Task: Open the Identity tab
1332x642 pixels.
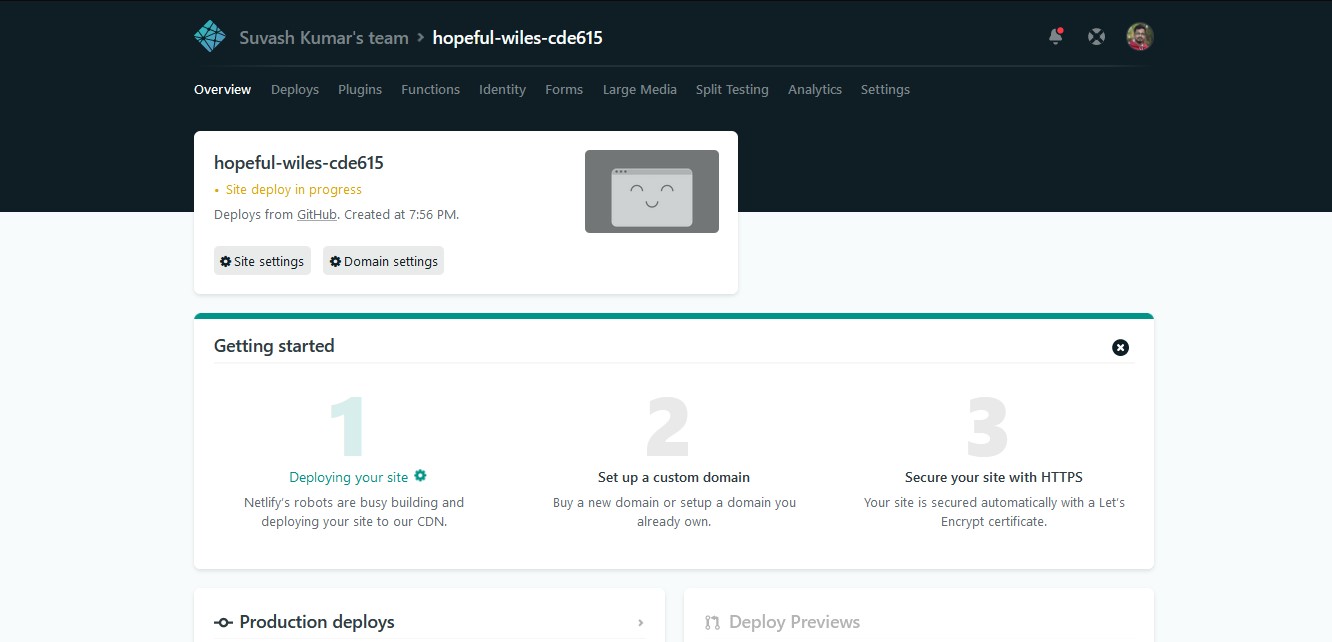Action: click(502, 90)
